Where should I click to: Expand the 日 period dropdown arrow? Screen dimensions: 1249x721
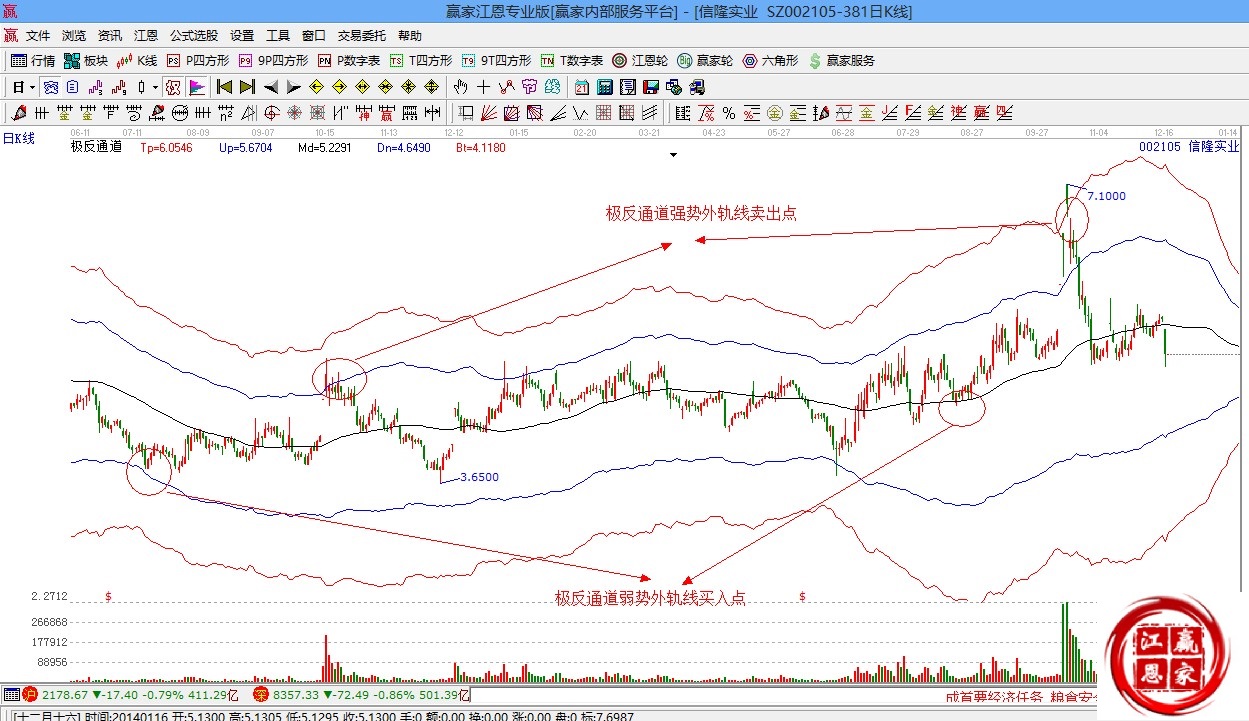tap(32, 87)
